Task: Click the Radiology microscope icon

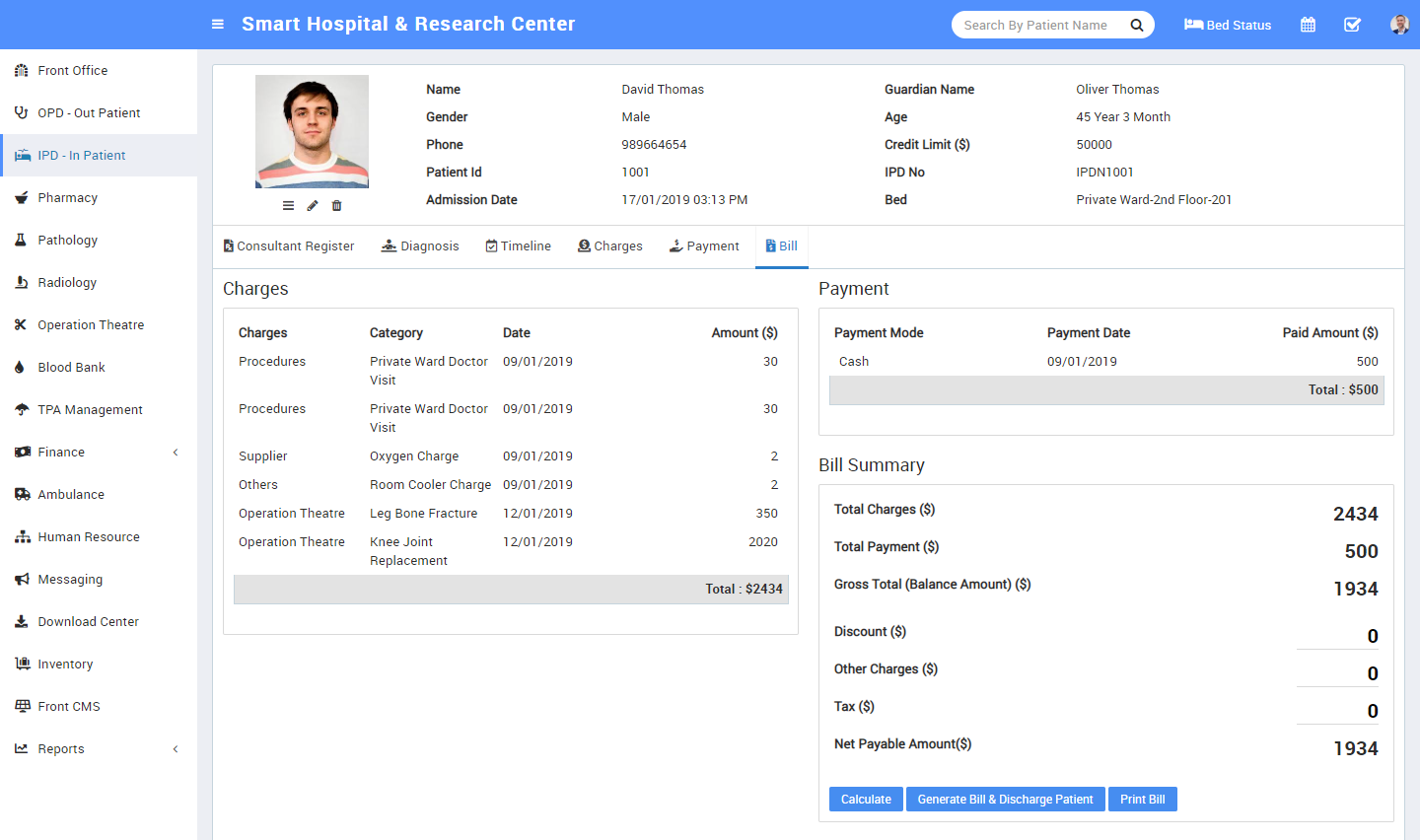Action: [21, 282]
